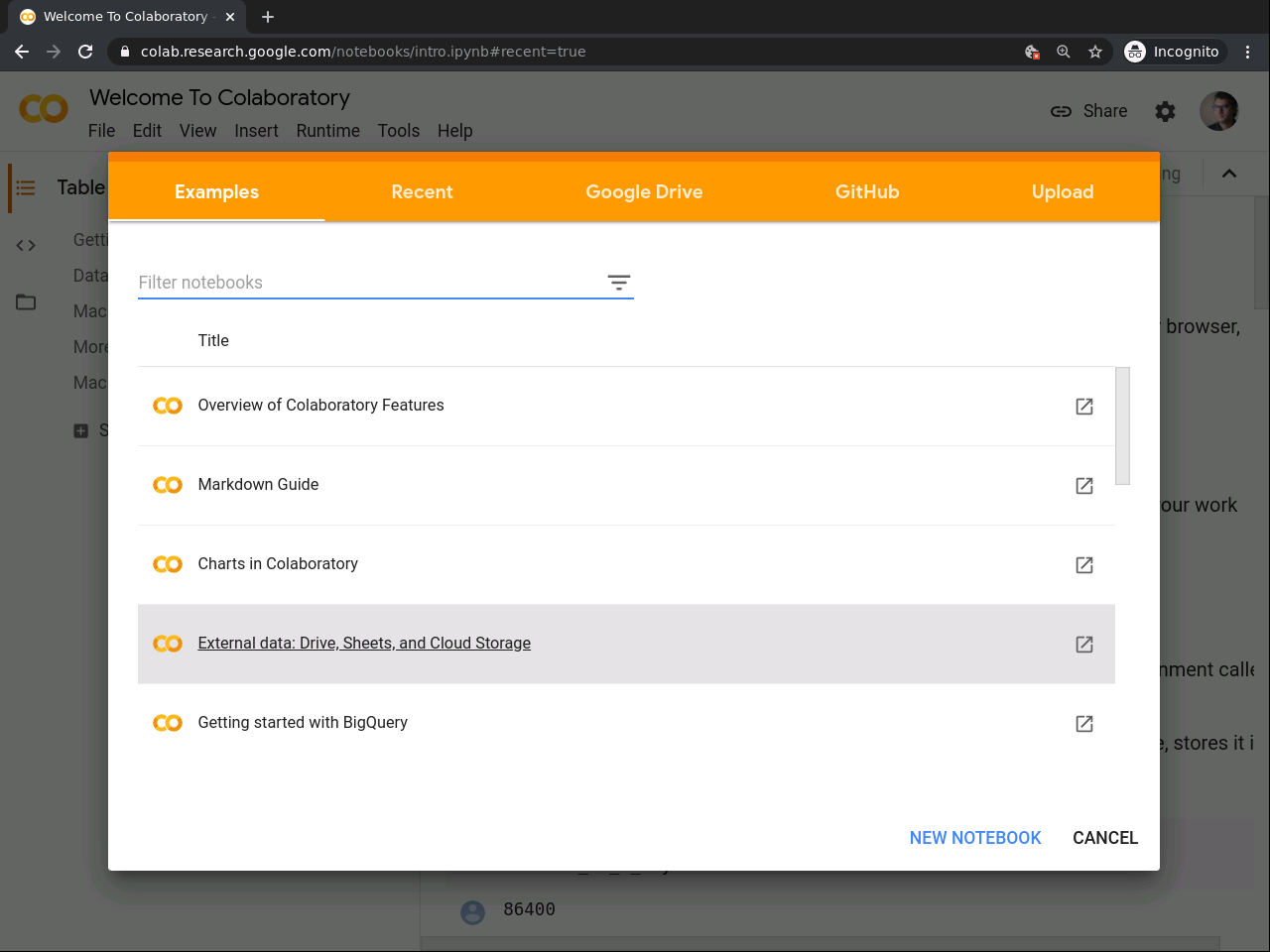
Task: Open Markdown Guide in new tab icon
Action: (1084, 486)
